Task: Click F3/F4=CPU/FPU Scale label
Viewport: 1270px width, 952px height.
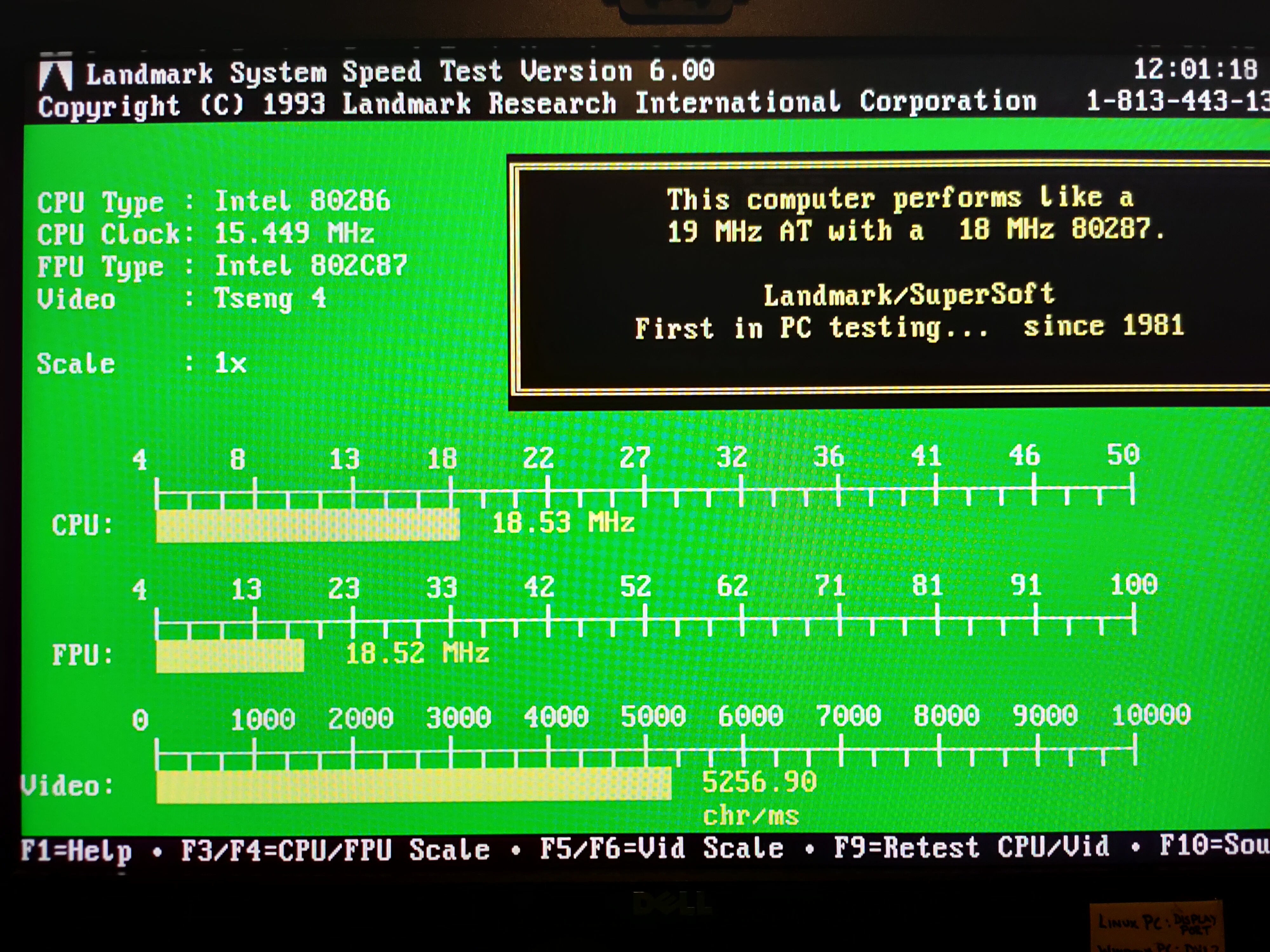Action: tap(335, 850)
